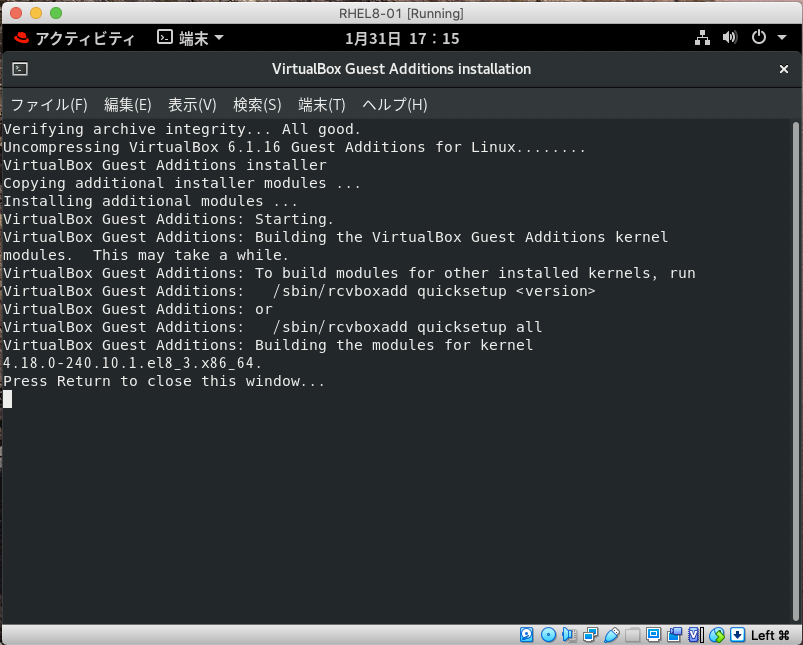The height and width of the screenshot is (645, 803).
Task: Click the terminal cursor at the prompt
Action: (x=7, y=399)
